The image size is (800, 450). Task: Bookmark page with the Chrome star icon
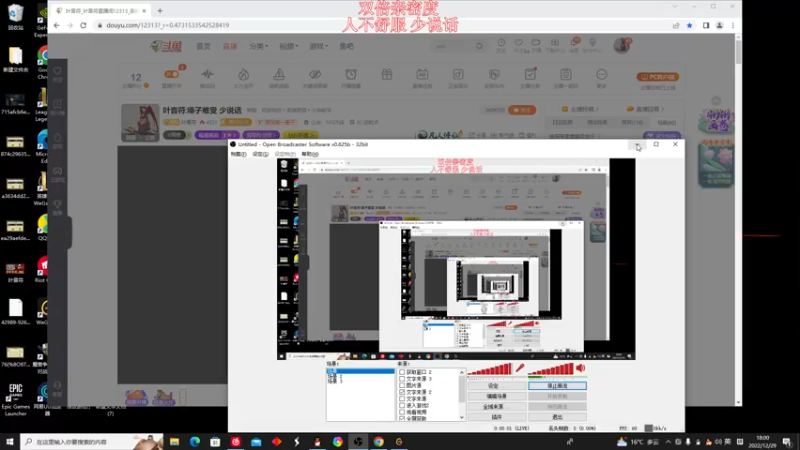690,25
